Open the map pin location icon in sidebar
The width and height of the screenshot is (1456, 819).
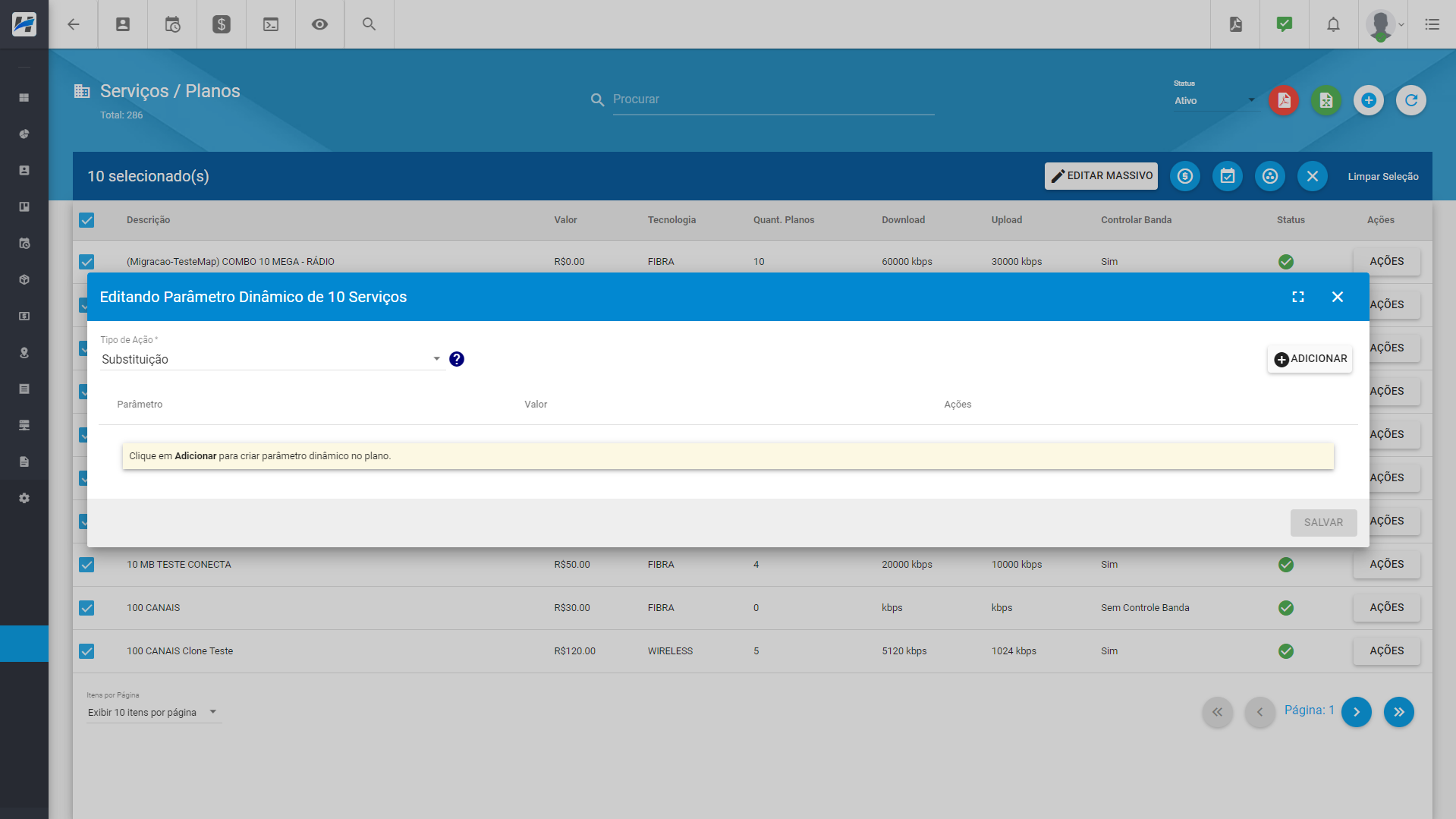pyautogui.click(x=24, y=353)
